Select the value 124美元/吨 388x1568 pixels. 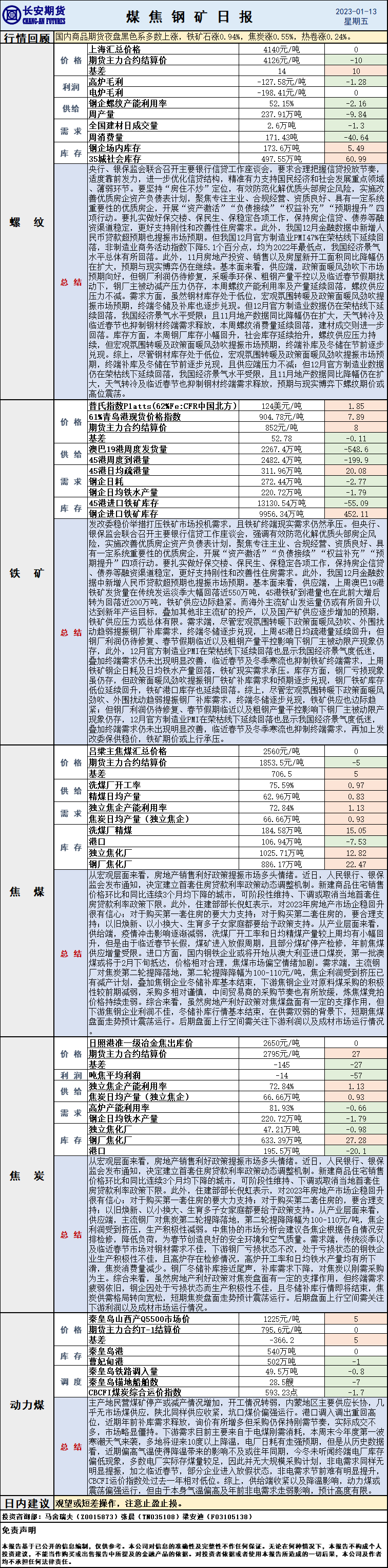pos(281,405)
